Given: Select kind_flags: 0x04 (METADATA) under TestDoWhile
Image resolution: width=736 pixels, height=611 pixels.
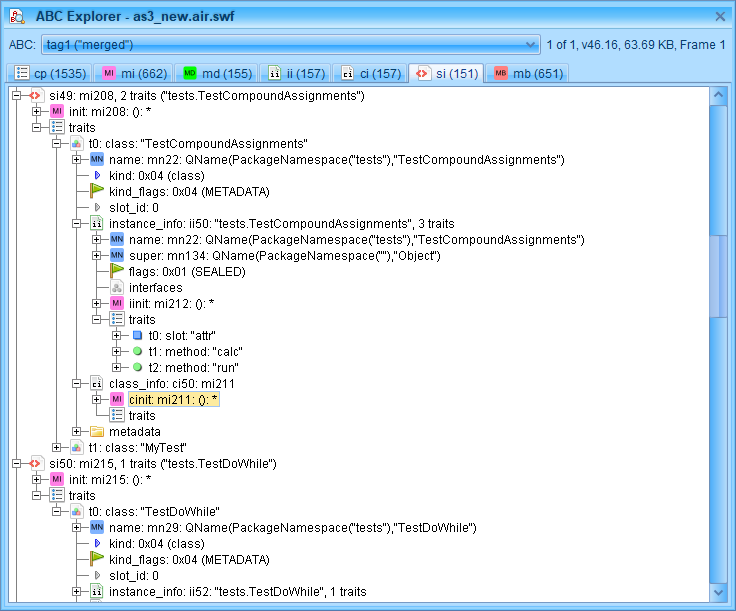Looking at the screenshot, I should point(189,560).
